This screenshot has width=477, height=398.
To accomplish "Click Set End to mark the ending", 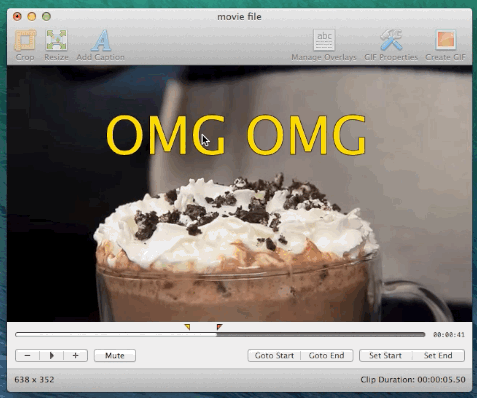I will [438, 355].
